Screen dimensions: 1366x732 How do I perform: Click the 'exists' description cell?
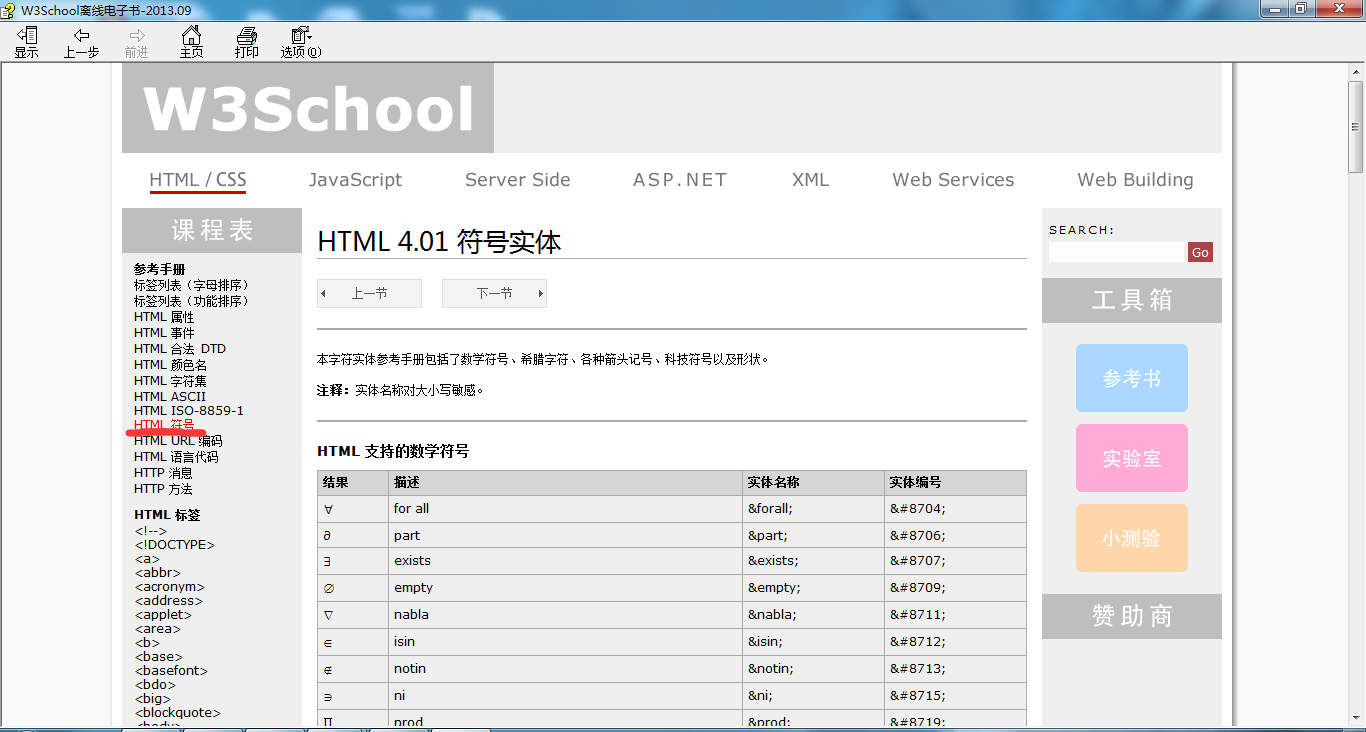565,562
